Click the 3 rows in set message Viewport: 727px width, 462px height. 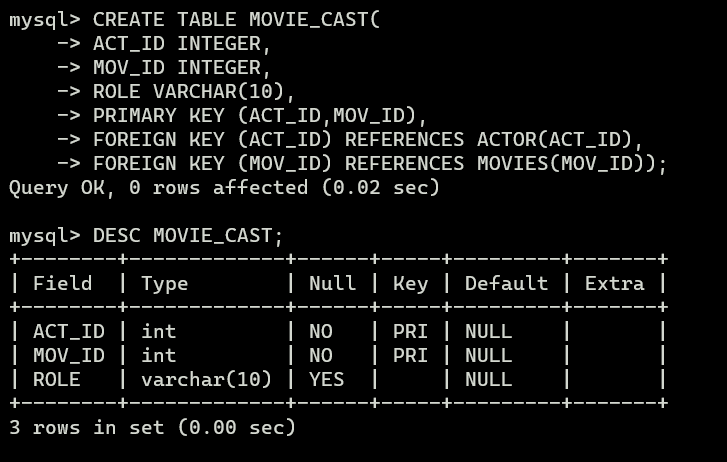(153, 428)
